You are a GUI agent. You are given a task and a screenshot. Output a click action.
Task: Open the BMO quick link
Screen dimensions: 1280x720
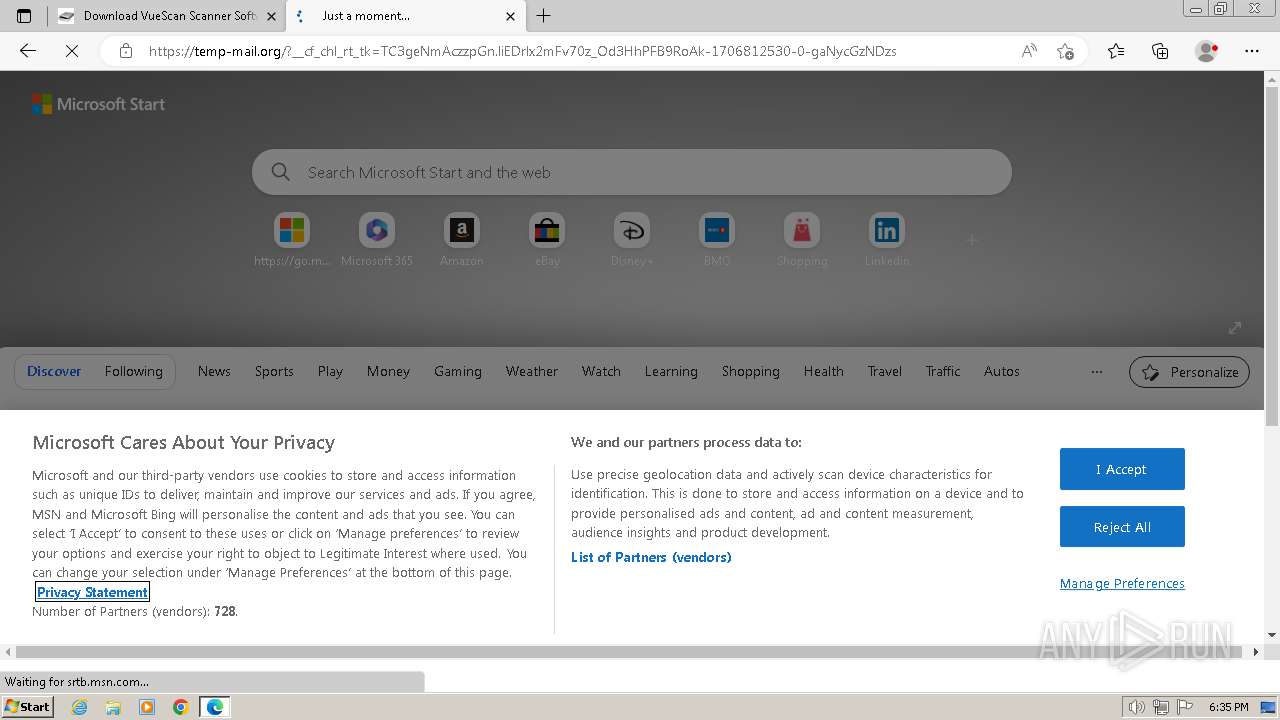coord(717,241)
